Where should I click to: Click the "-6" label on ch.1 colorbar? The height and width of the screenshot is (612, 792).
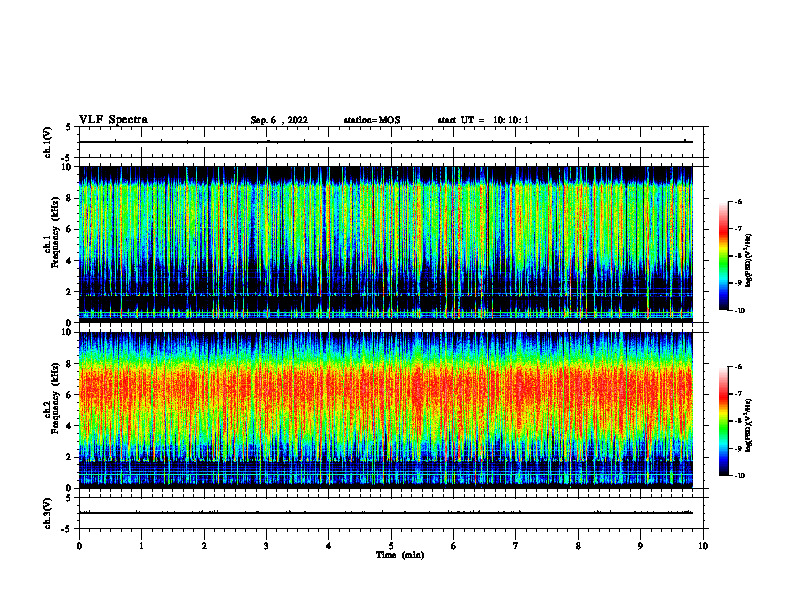(x=739, y=201)
